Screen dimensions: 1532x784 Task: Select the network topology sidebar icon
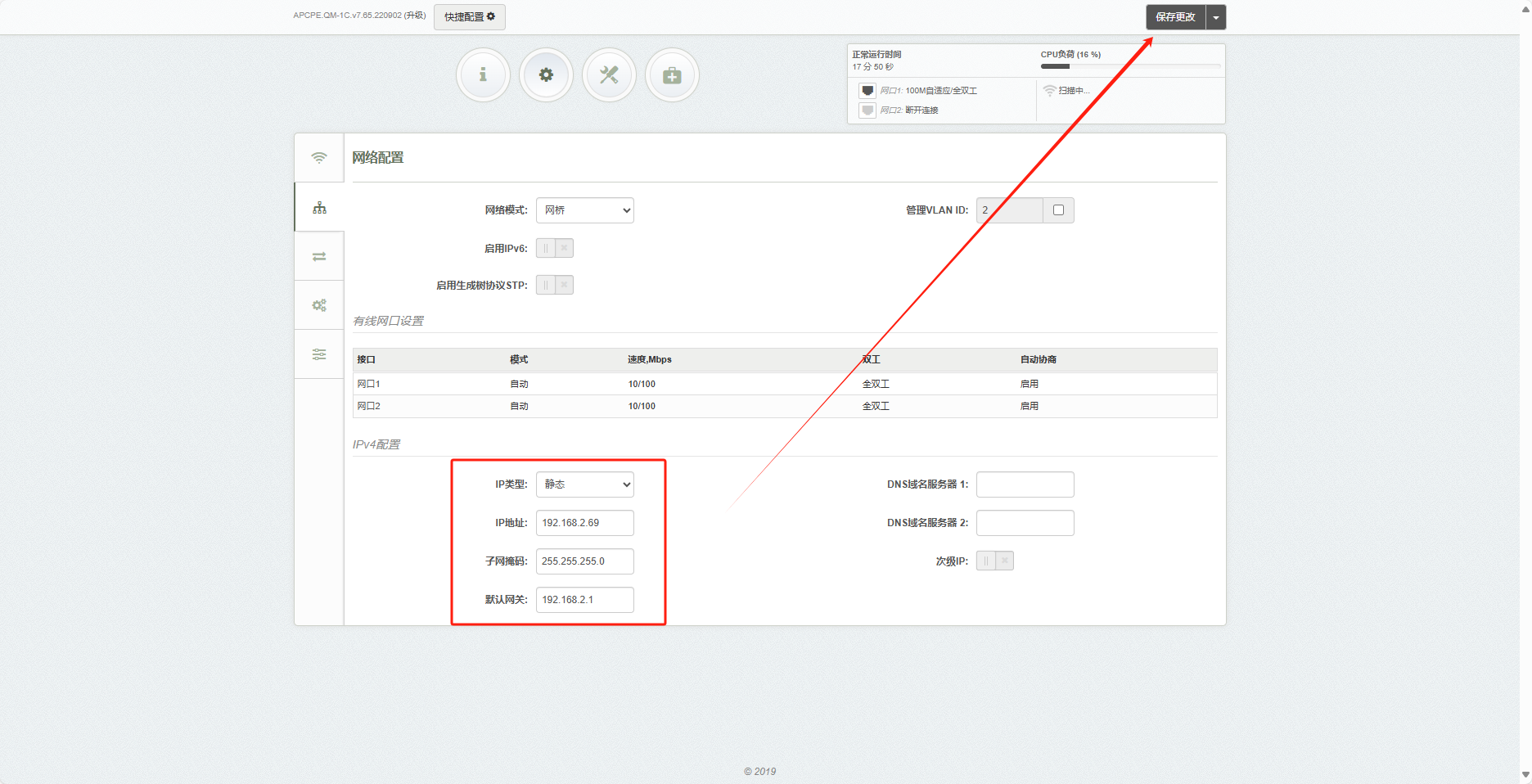pyautogui.click(x=319, y=208)
